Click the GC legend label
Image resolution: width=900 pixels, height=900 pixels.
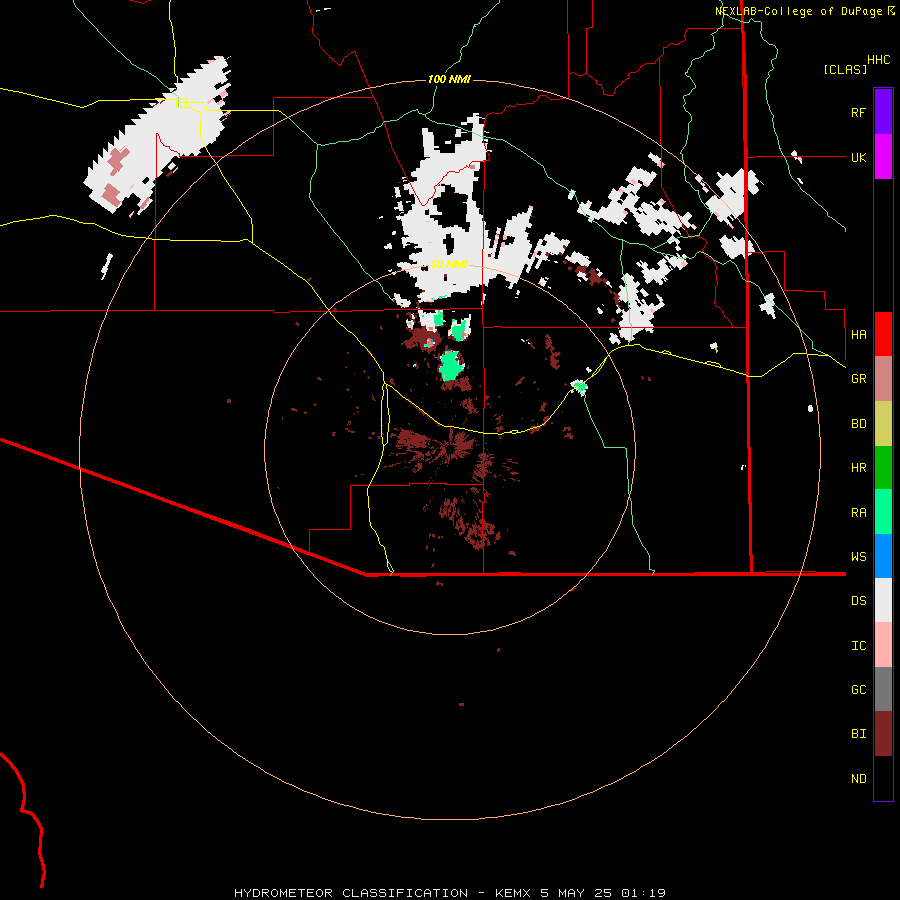858,690
